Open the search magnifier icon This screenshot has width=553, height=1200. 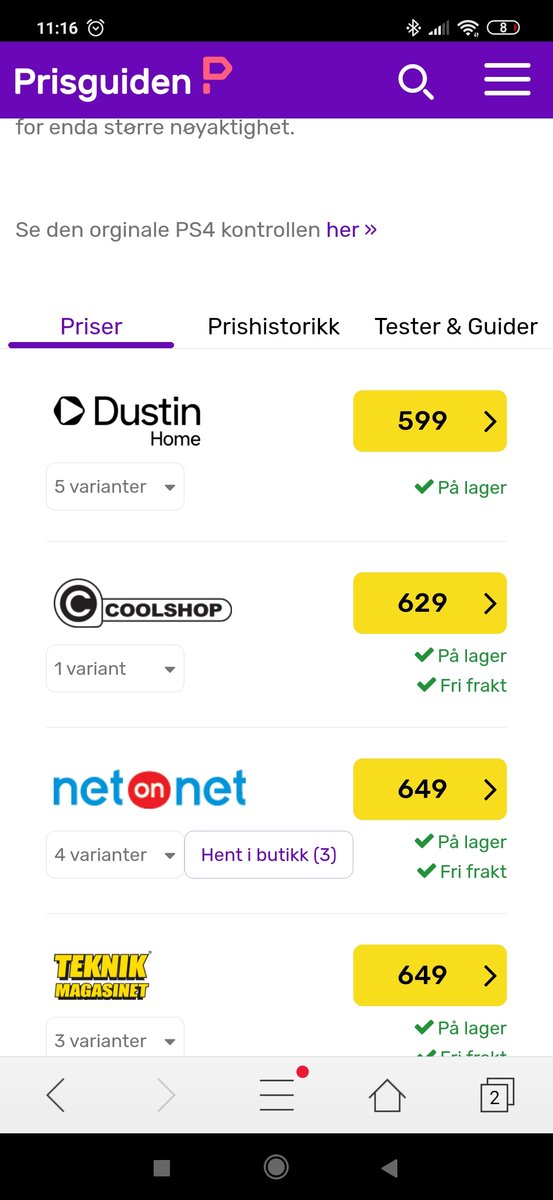point(416,82)
